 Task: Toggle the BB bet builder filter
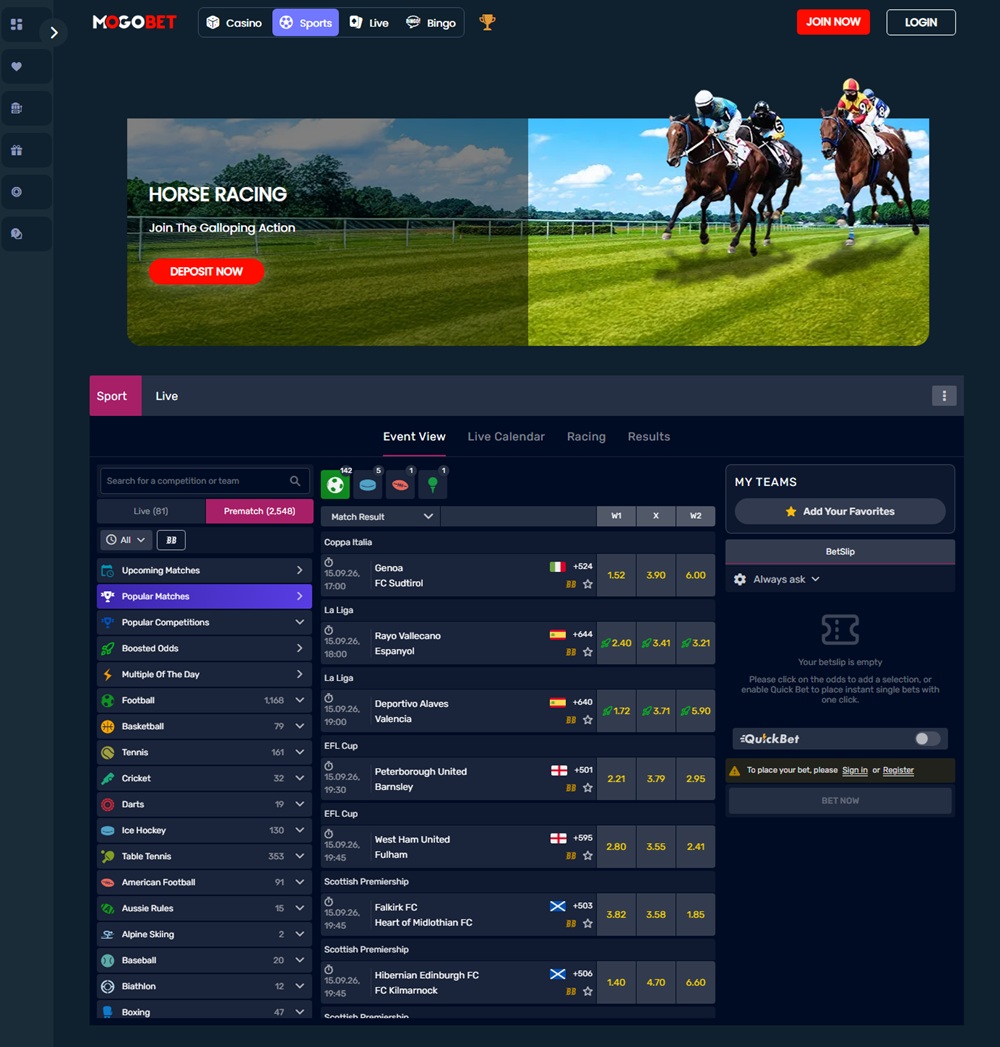(x=171, y=540)
